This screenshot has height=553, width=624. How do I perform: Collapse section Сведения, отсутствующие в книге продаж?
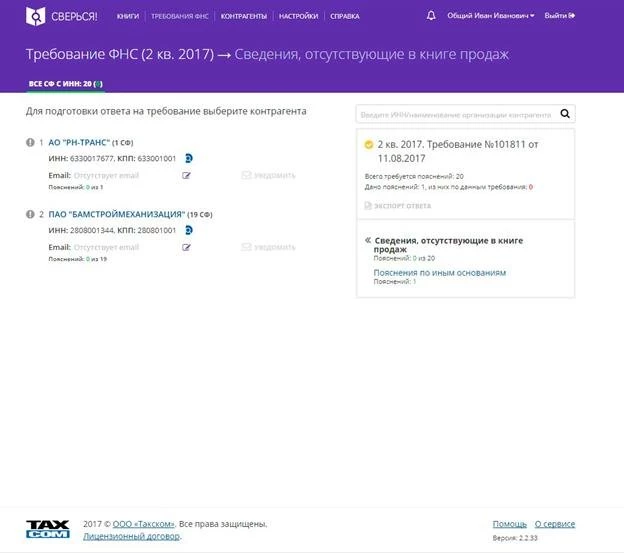pyautogui.click(x=368, y=240)
